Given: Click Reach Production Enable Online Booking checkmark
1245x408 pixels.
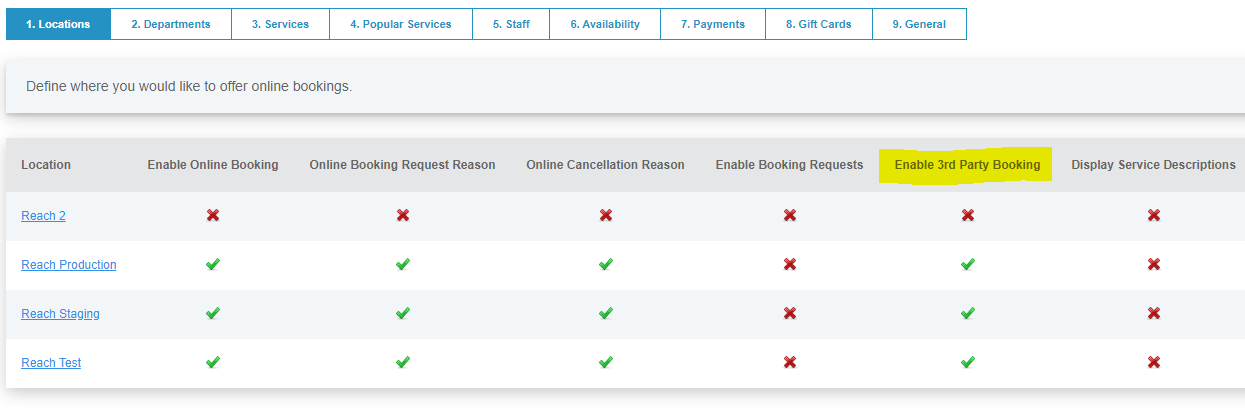Looking at the screenshot, I should pos(213,264).
